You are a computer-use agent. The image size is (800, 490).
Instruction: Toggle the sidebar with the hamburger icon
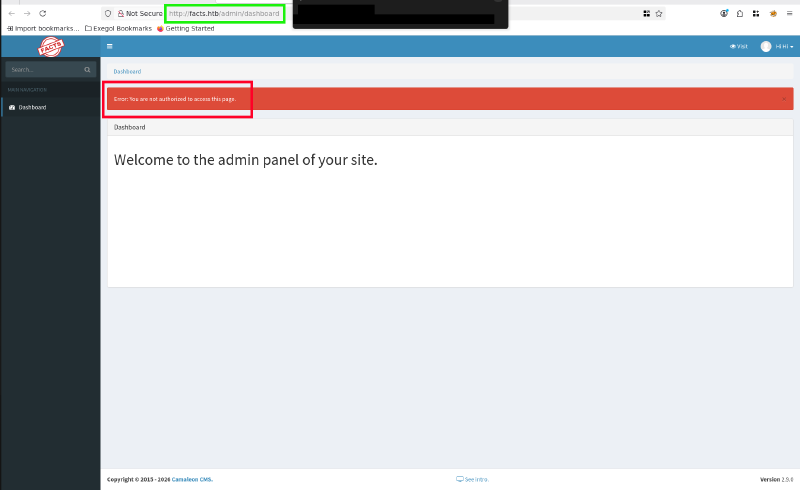109,47
